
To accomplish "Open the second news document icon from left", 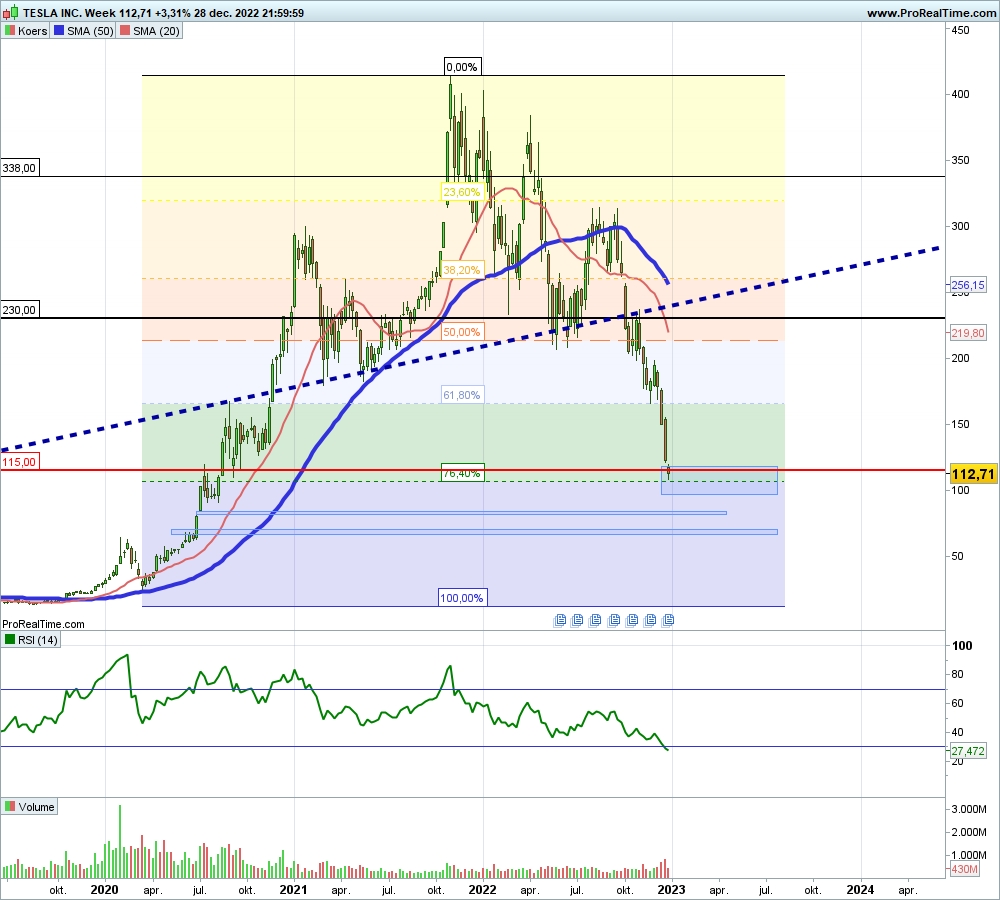I will pos(577,620).
